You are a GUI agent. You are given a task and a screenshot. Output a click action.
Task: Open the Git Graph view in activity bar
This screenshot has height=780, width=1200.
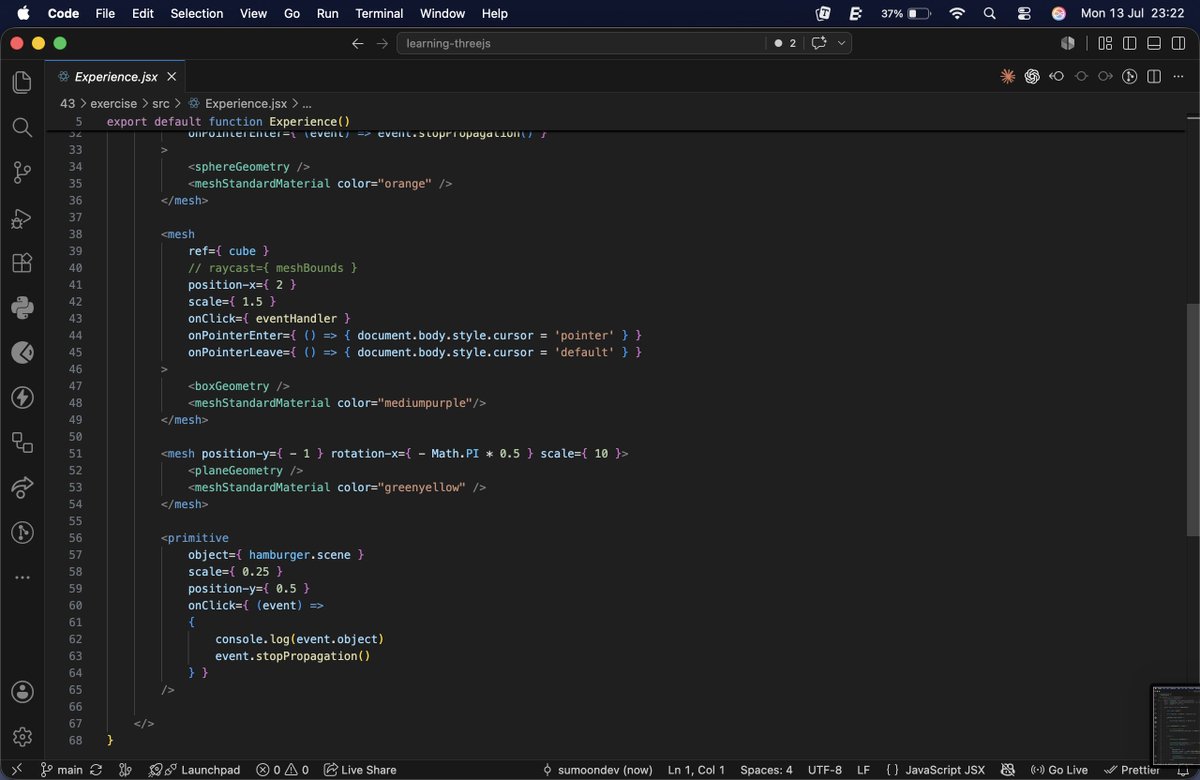pos(22,532)
